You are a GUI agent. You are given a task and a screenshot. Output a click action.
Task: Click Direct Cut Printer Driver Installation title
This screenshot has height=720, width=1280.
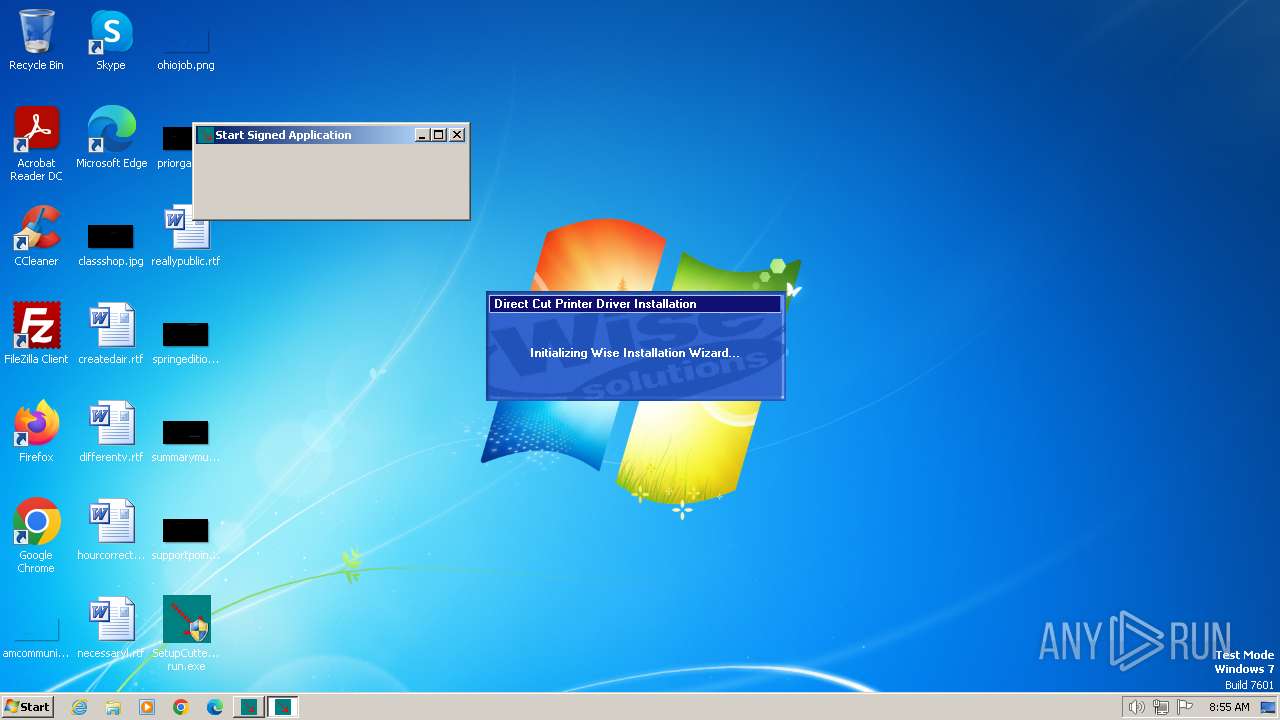(x=635, y=304)
